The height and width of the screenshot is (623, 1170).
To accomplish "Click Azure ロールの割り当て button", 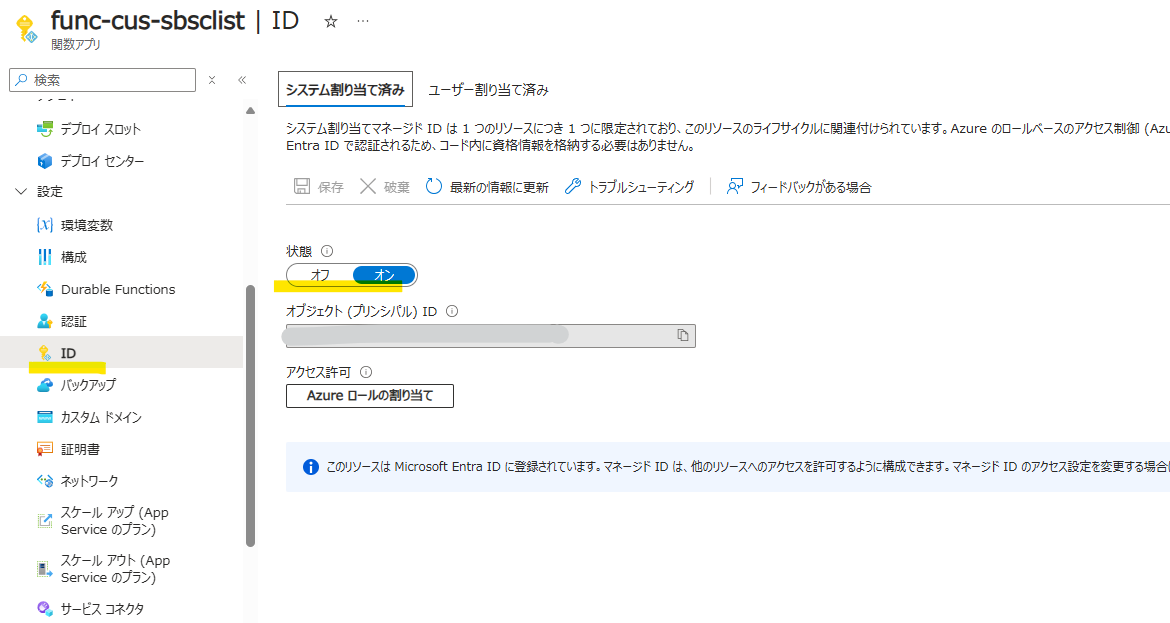I will [369, 395].
